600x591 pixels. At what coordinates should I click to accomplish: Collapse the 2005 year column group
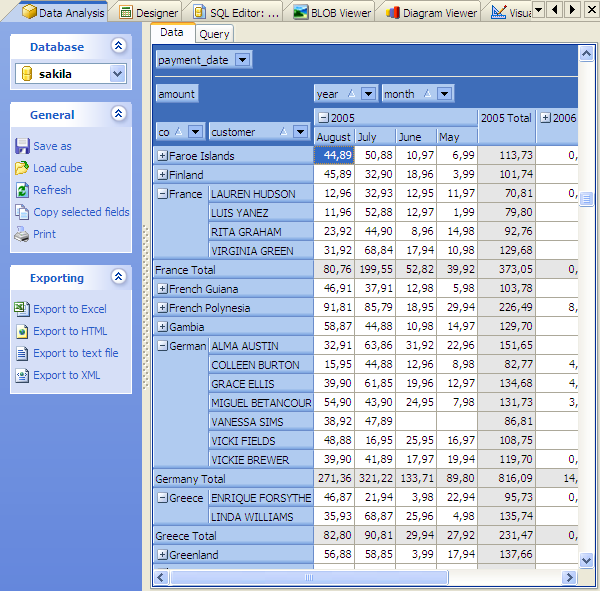324,118
